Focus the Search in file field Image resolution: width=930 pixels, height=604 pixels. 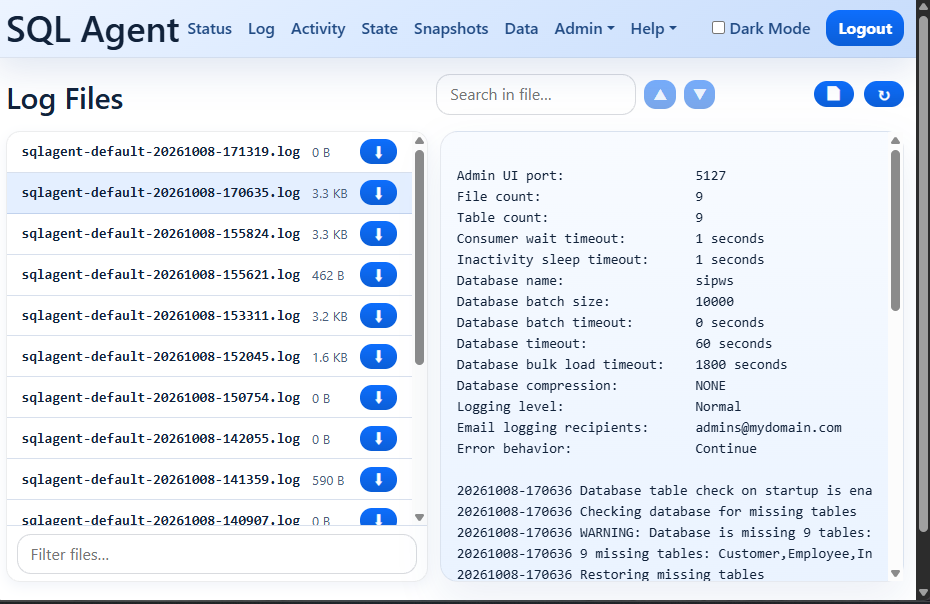(x=536, y=94)
